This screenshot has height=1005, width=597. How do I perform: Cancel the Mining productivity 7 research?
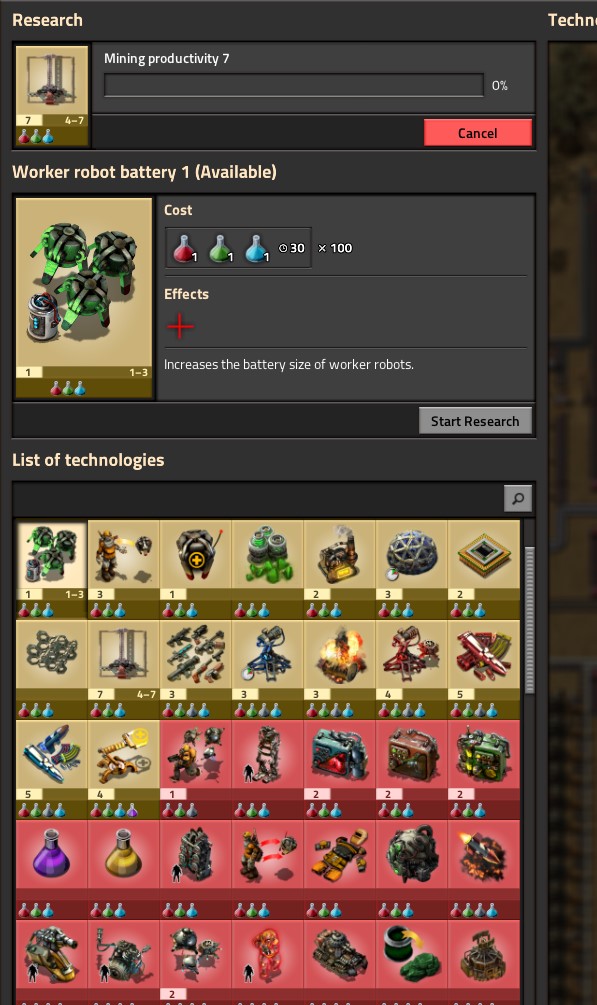477,133
